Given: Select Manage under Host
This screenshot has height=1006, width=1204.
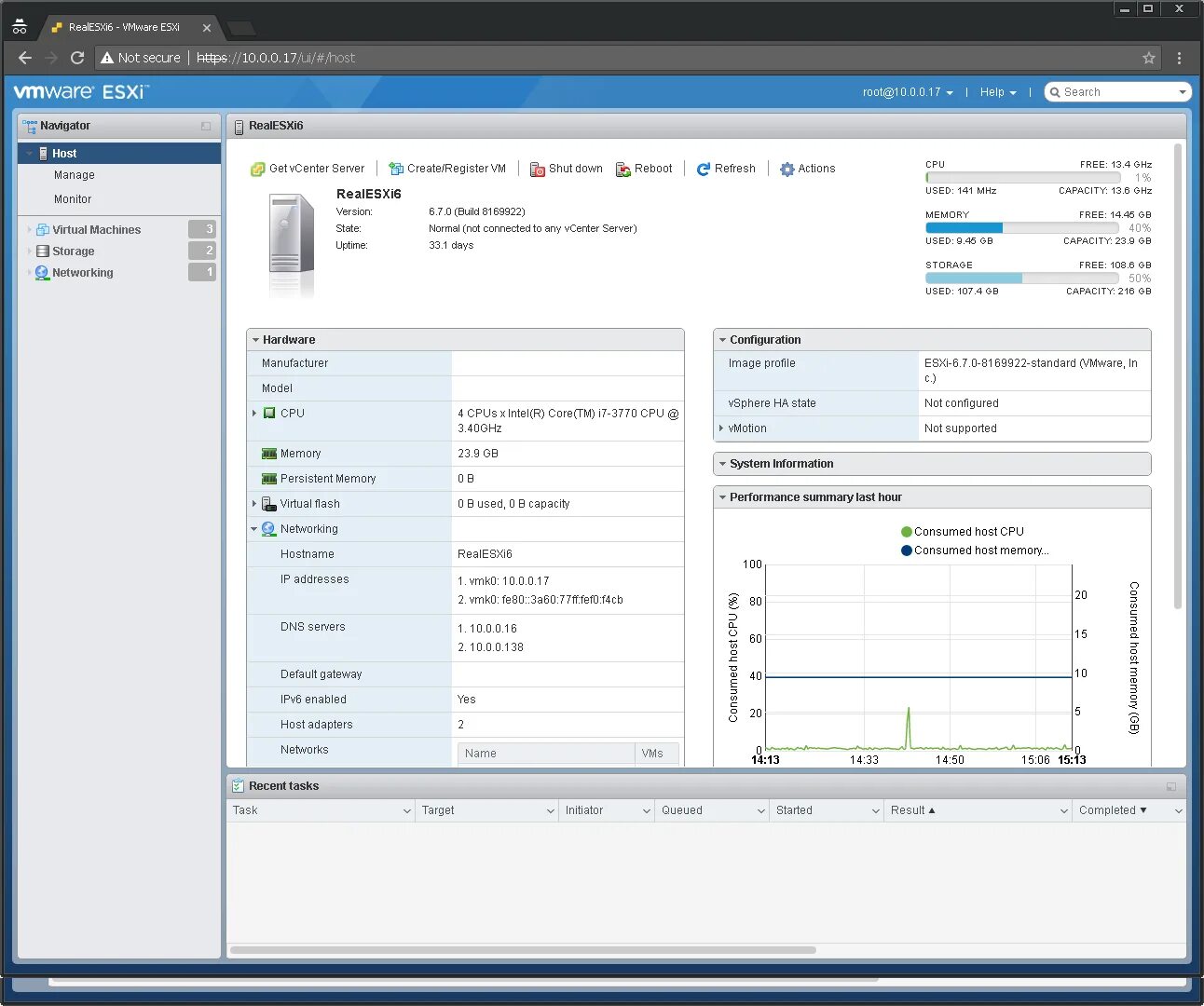Looking at the screenshot, I should point(75,175).
